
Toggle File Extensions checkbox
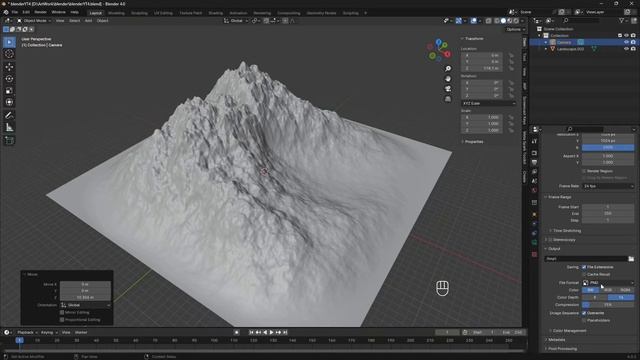coord(584,267)
